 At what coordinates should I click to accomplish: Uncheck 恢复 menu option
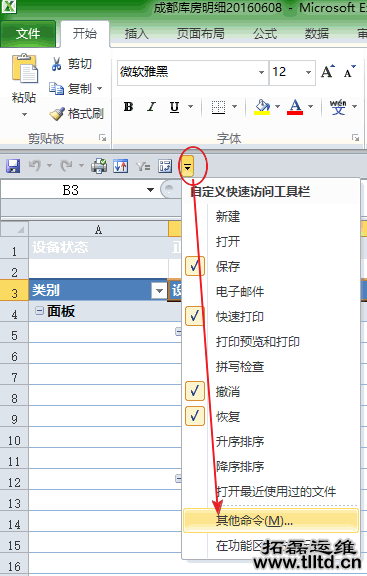270,417
